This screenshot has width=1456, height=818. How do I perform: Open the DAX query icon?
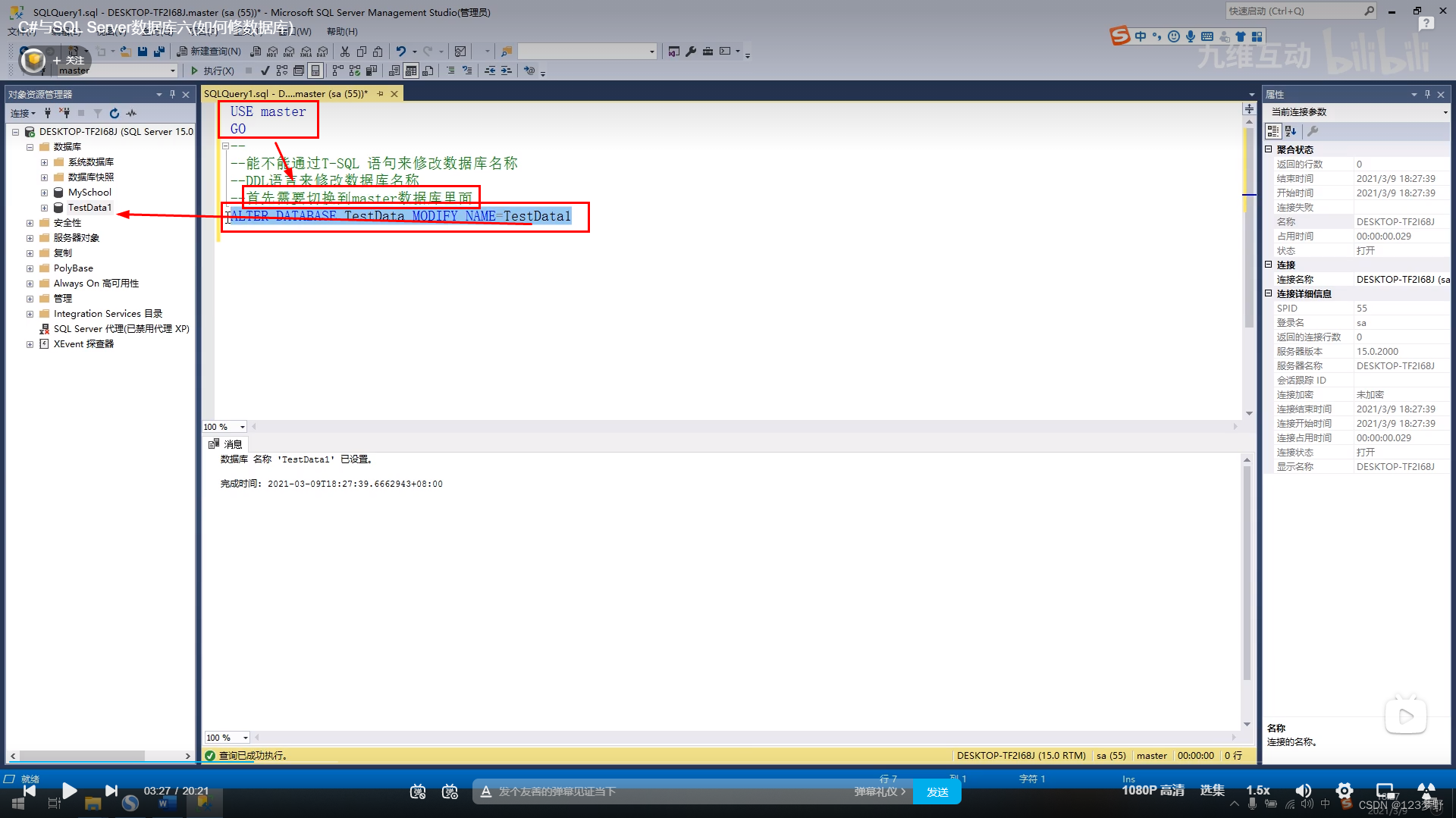(x=322, y=52)
